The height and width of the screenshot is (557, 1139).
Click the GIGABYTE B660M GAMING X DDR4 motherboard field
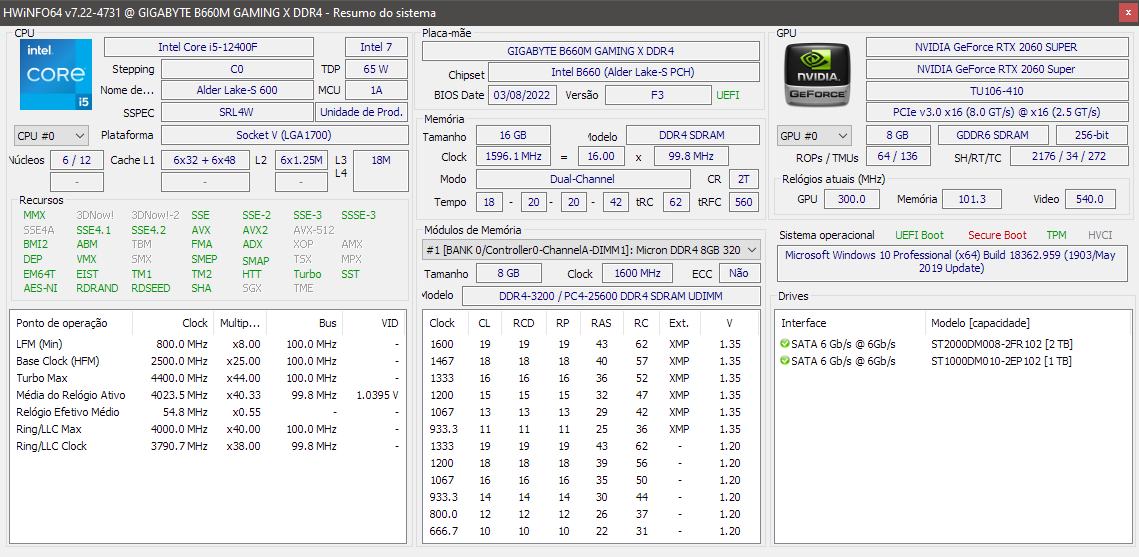point(591,51)
